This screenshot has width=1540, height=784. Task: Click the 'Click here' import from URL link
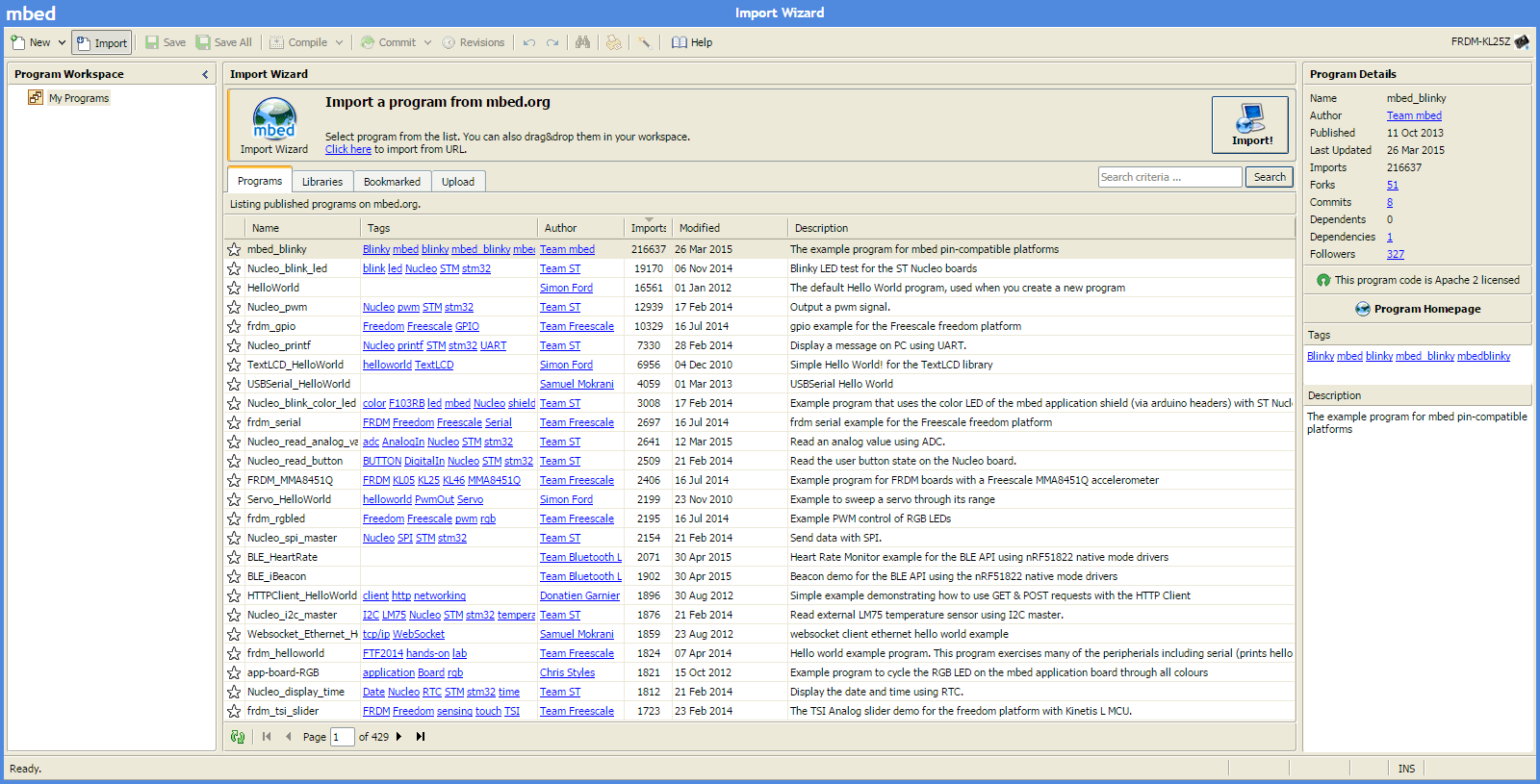coord(347,149)
